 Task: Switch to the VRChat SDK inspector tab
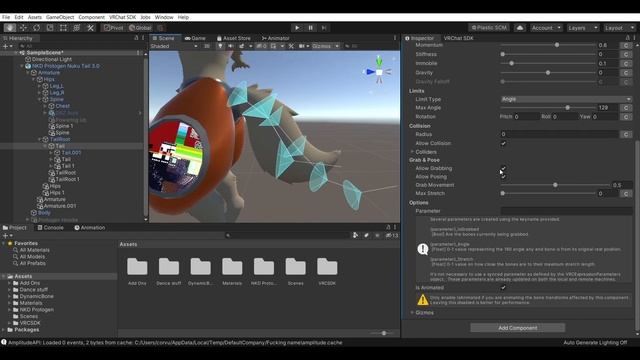[458, 38]
